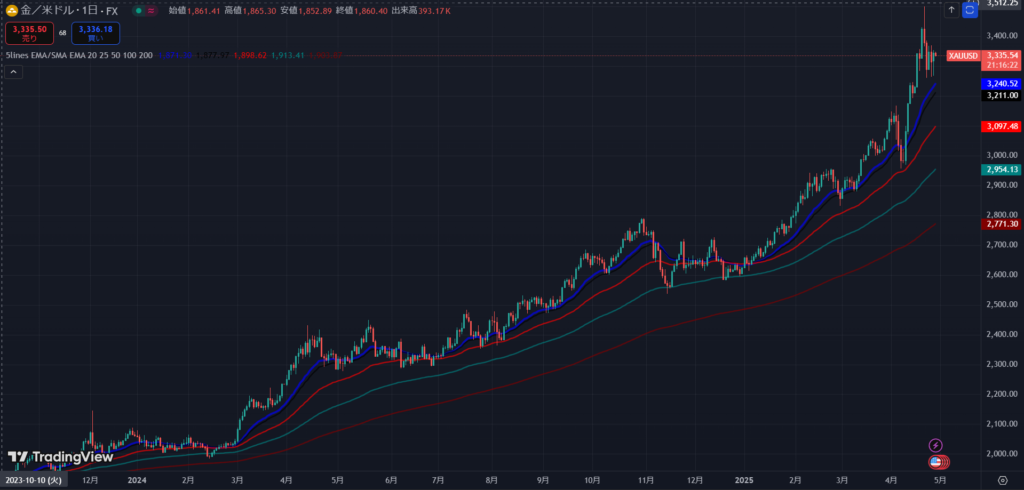This screenshot has height=490, width=1024.
Task: Click the purple lightning event icon
Action: point(935,446)
